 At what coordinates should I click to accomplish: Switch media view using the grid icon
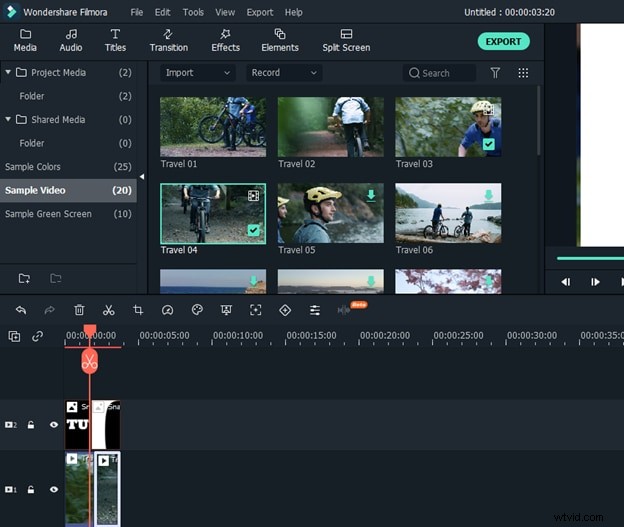pos(523,73)
